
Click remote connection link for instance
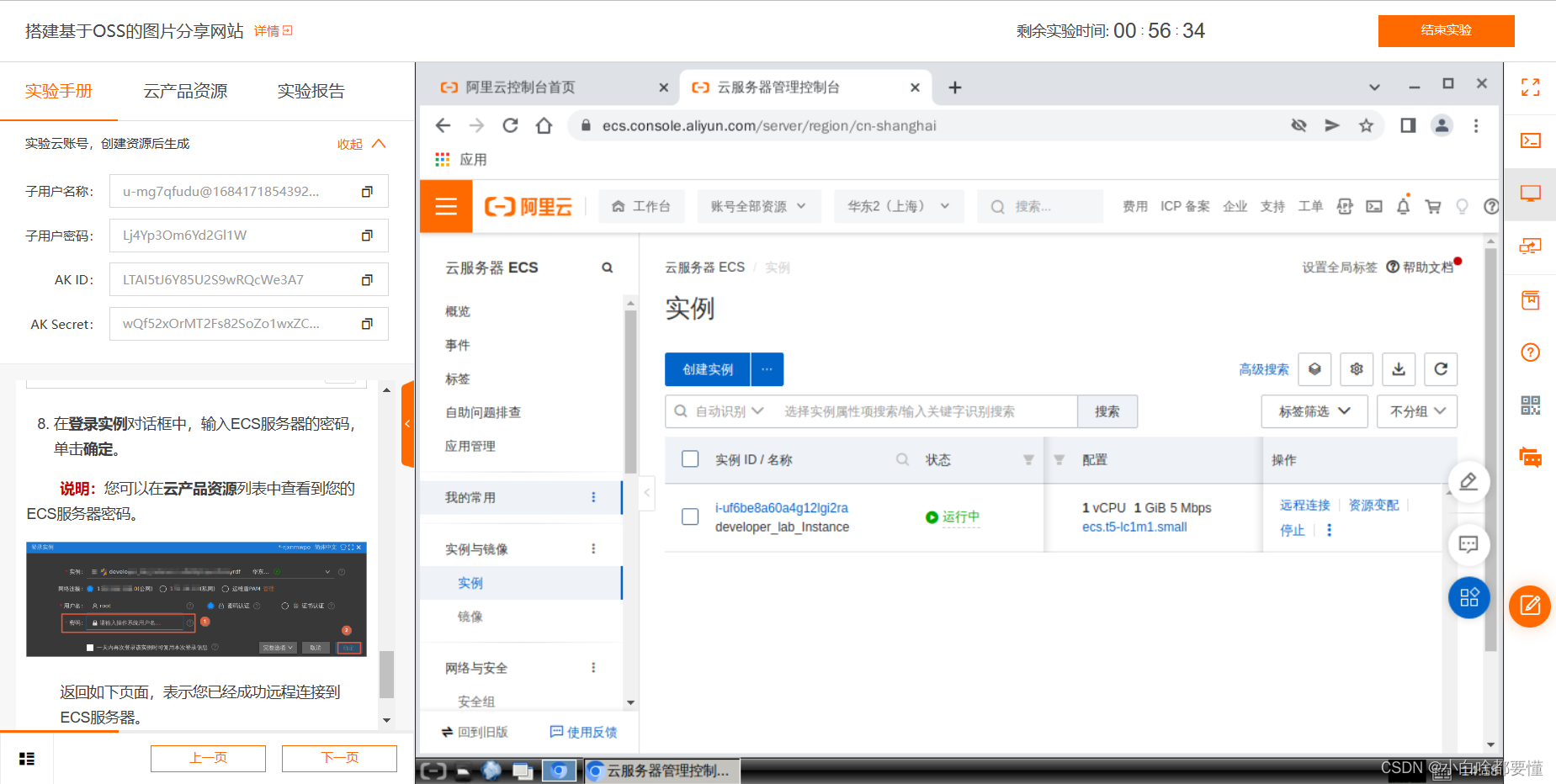point(1305,505)
